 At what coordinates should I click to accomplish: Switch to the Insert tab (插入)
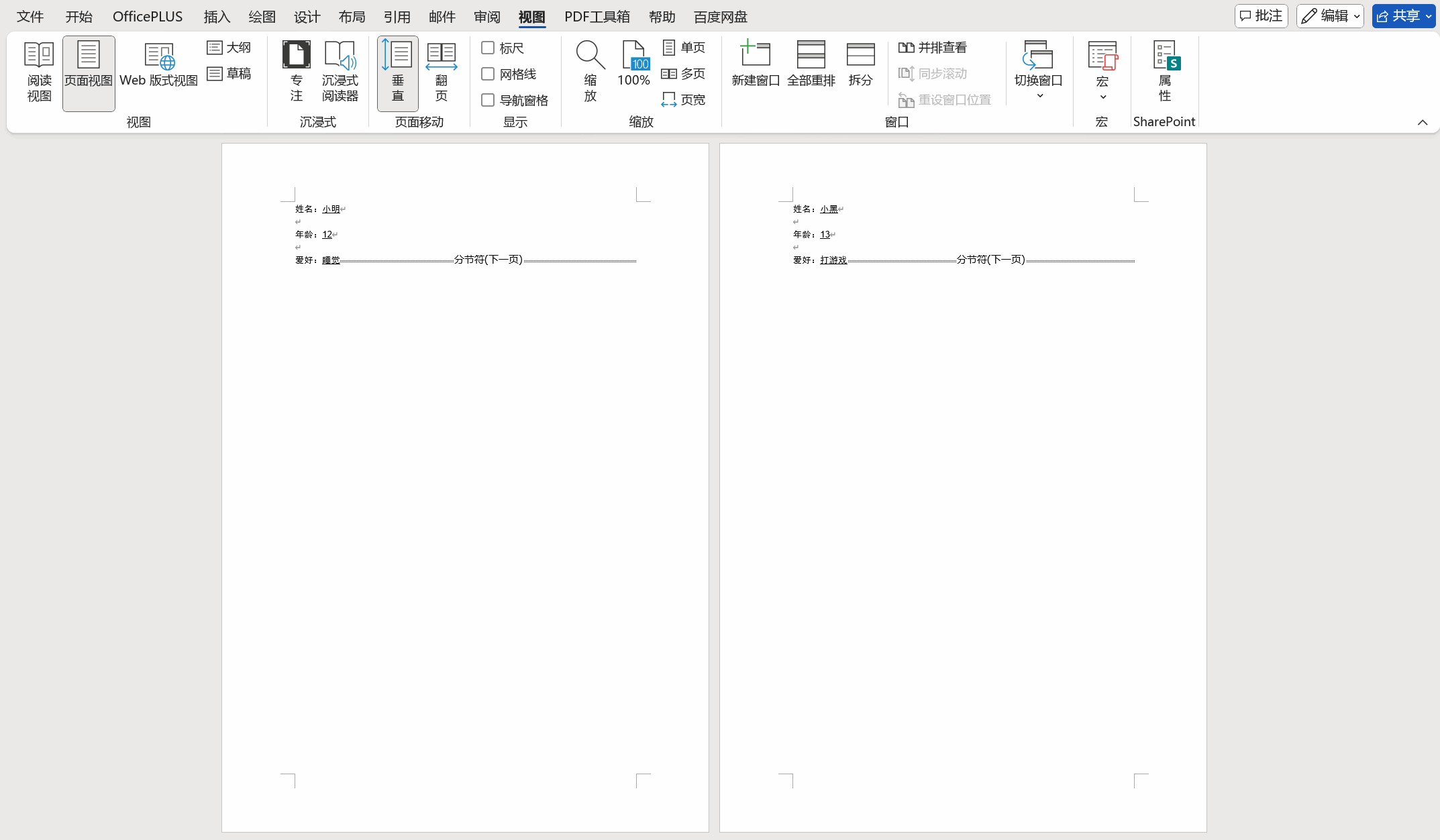(x=217, y=17)
